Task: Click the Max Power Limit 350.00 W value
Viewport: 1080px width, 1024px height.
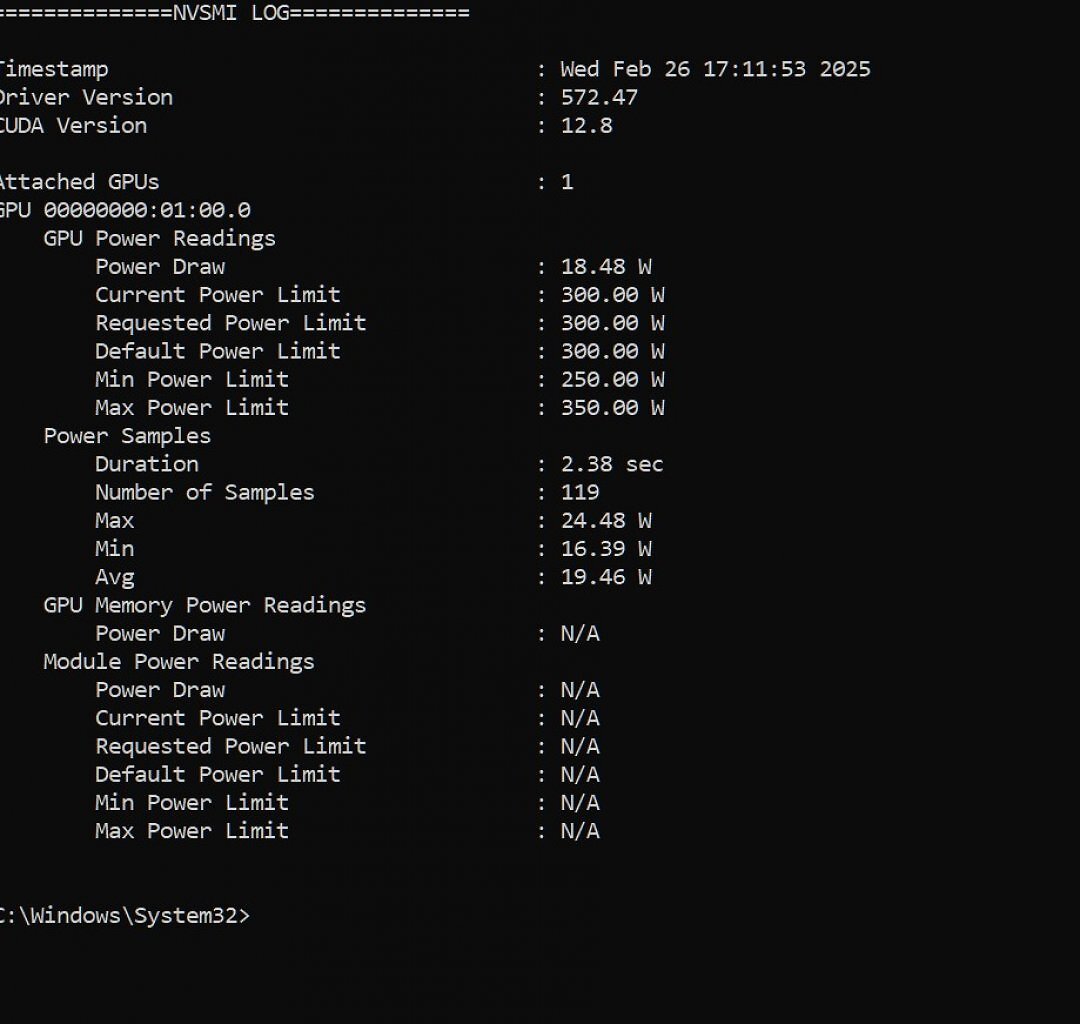Action: (x=612, y=408)
